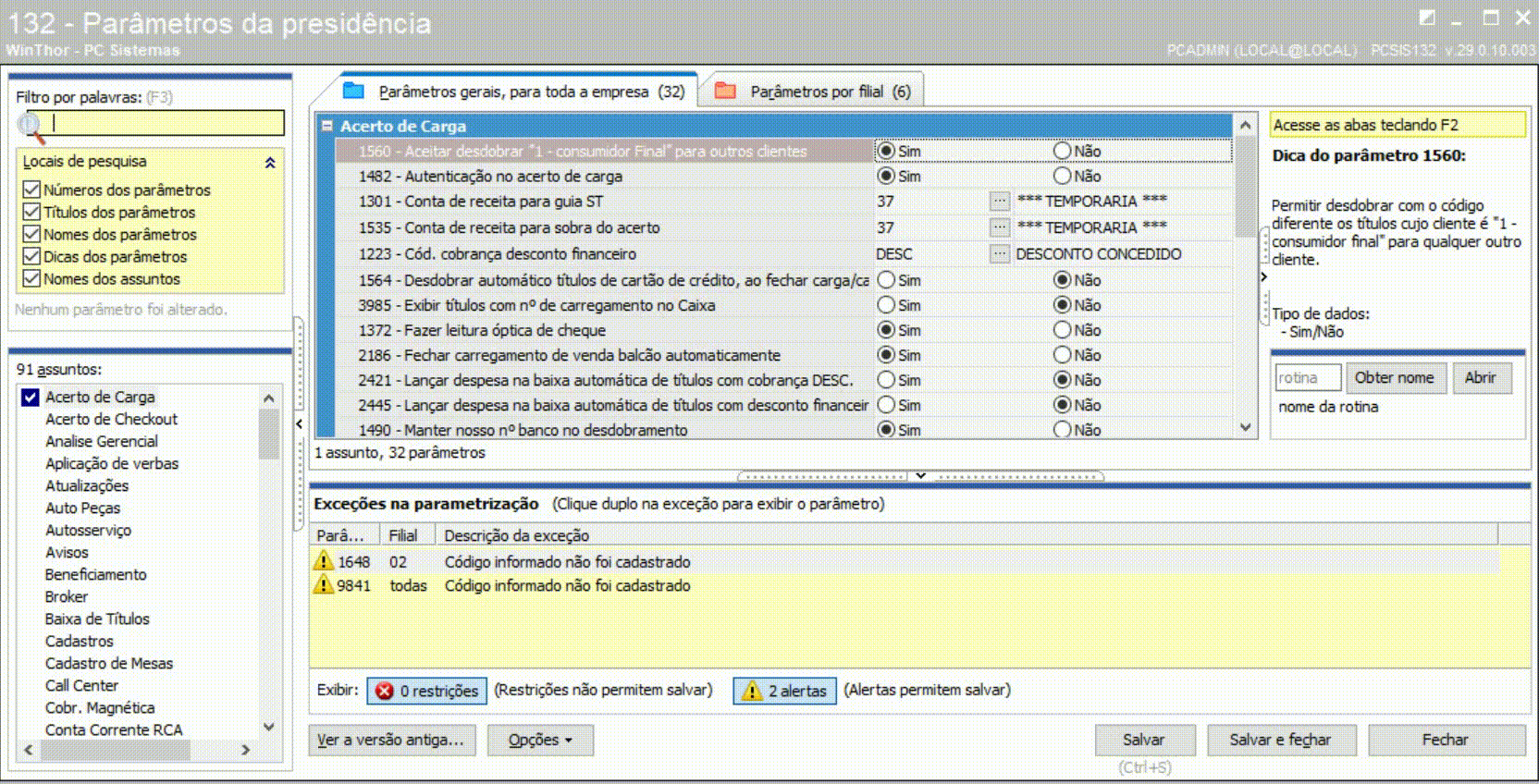Select Acerto de Checkout in subjects list
The width and height of the screenshot is (1539, 784).
111,419
